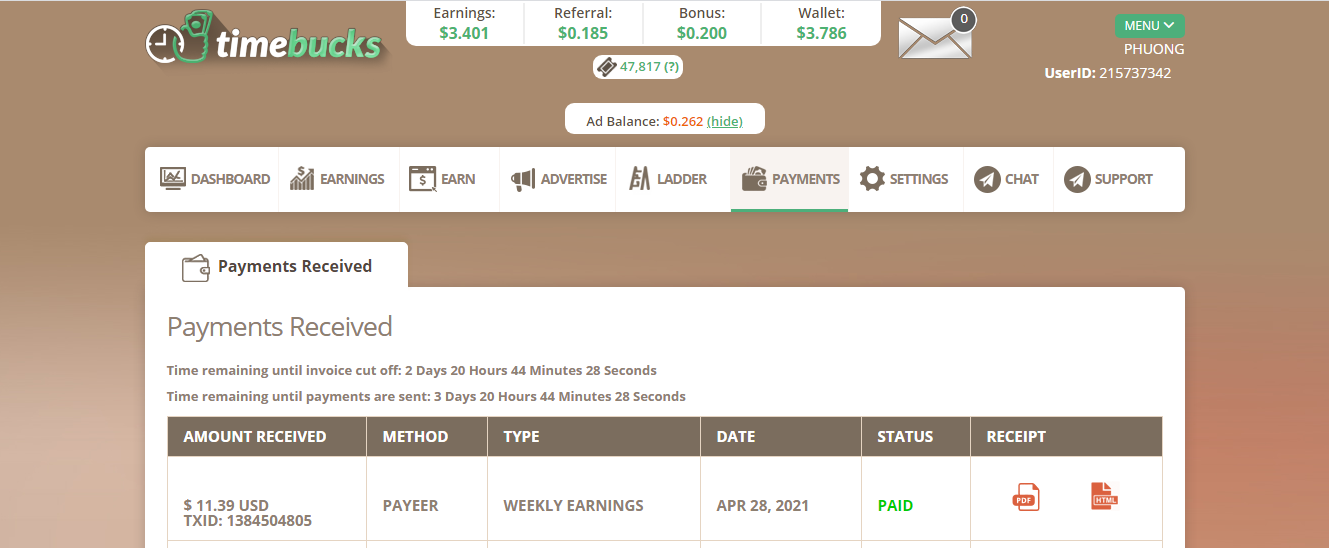The width and height of the screenshot is (1329, 548).
Task: Click the Advertise megaphone icon
Action: coord(523,179)
